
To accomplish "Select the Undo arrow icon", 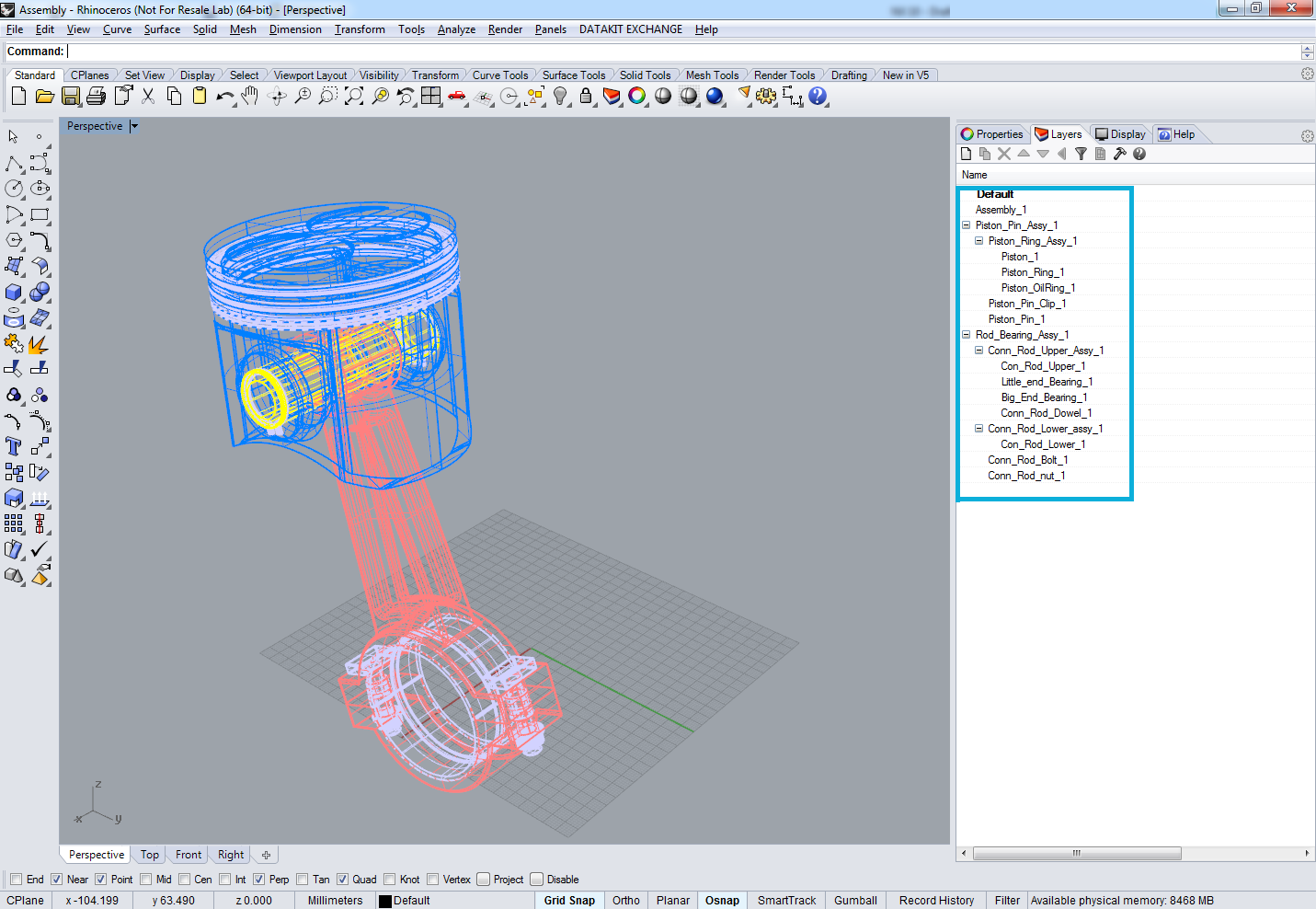I will 224,96.
